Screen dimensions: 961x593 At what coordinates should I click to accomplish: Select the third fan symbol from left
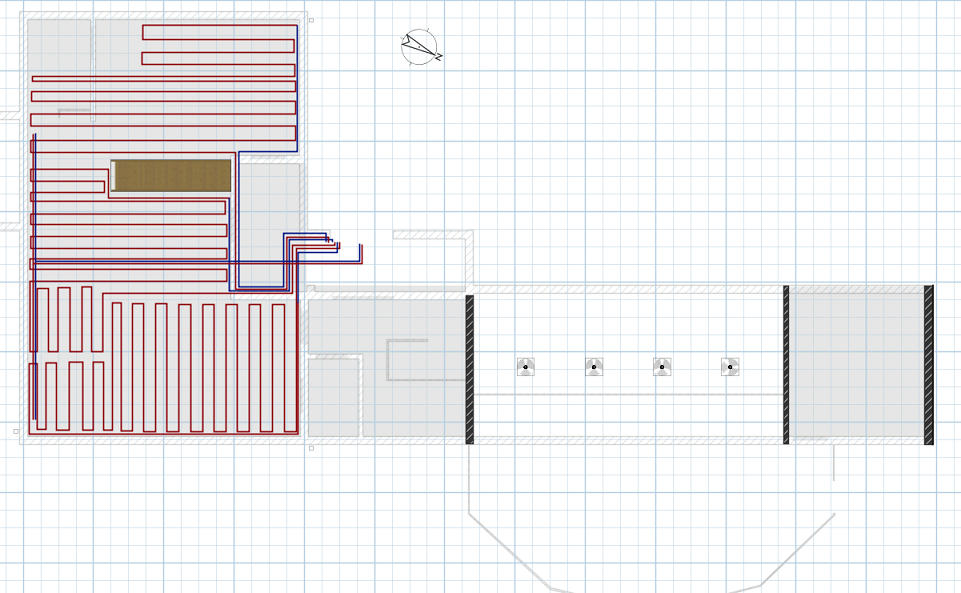(x=662, y=367)
